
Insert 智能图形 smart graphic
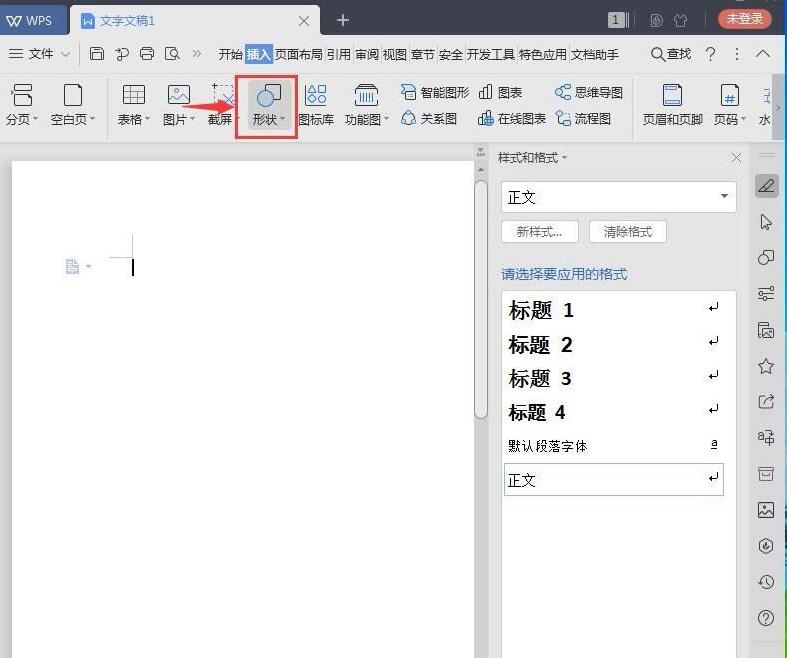click(x=435, y=92)
